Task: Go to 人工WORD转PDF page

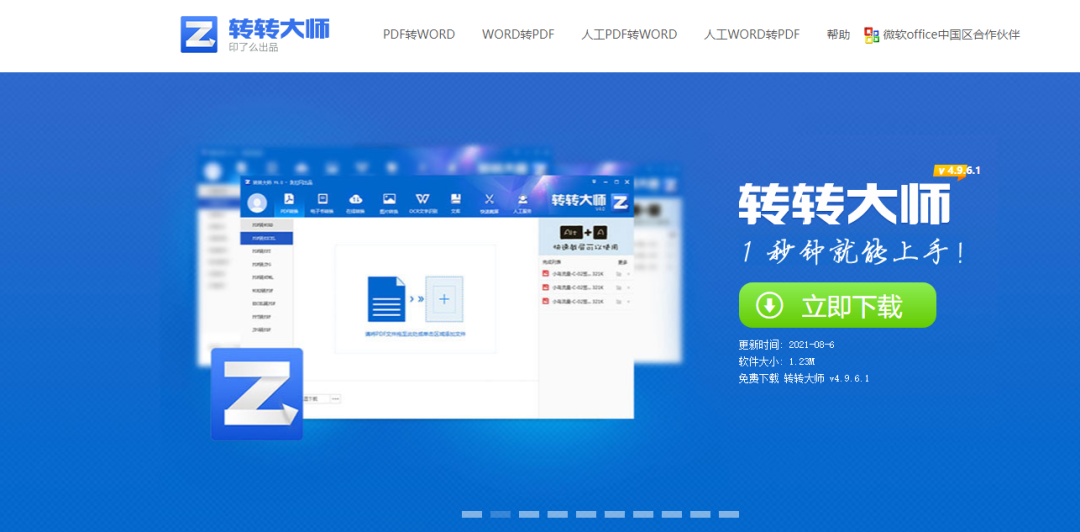Action: click(x=751, y=35)
